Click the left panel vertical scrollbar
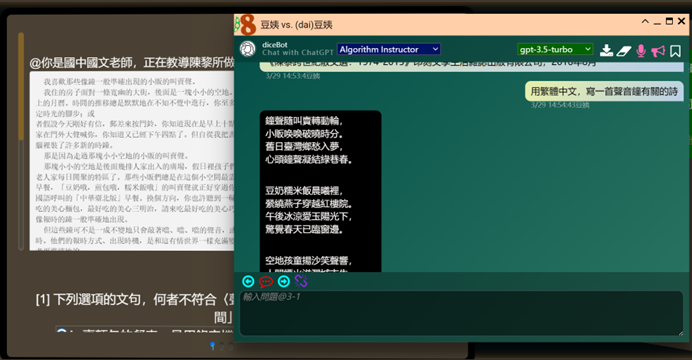The image size is (692, 360). 21,141
